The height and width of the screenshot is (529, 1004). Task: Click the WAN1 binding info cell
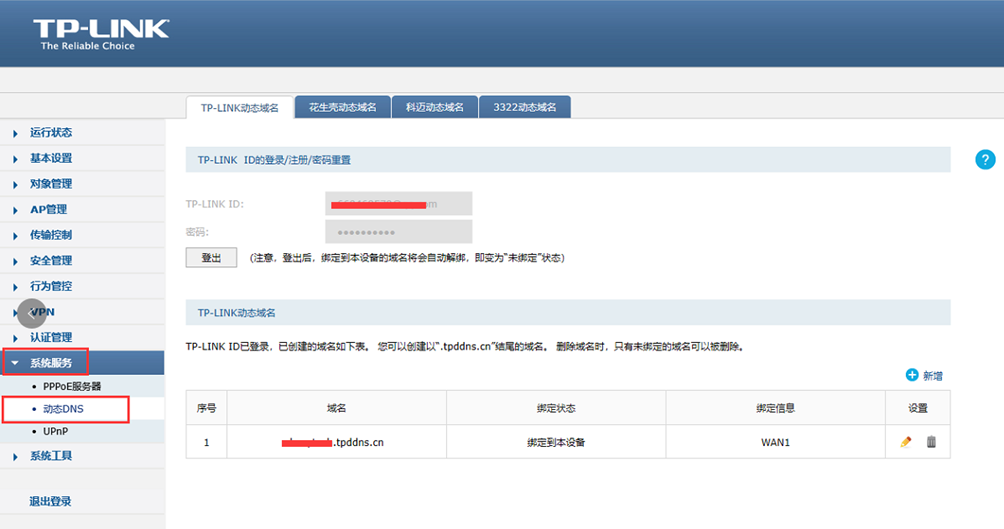coord(775,442)
